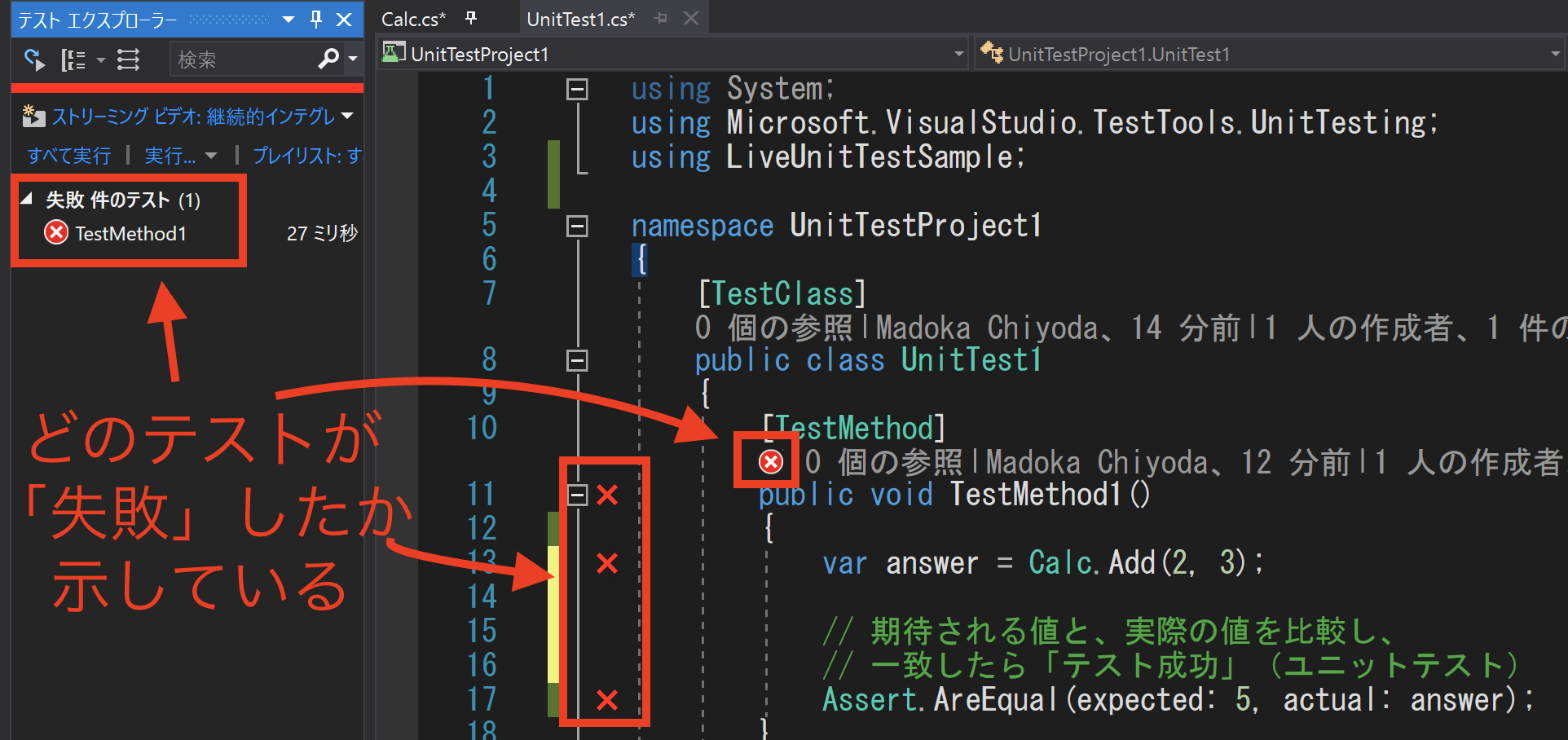Screen dimensions: 1568x740
Task: Click the playlist list icon in Test Explorer
Action: [x=128, y=59]
